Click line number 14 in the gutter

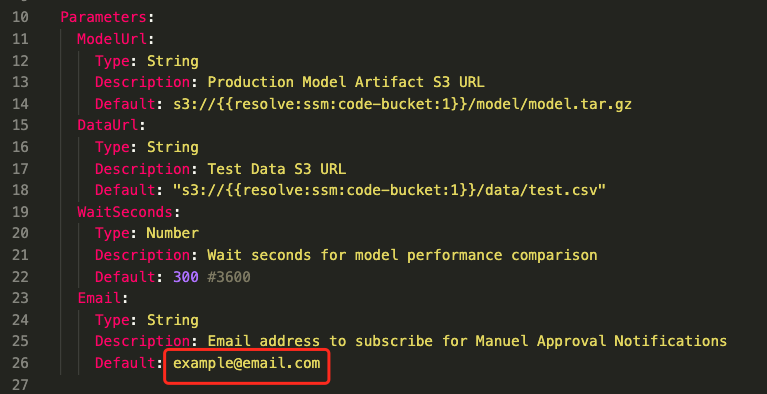tap(20, 104)
